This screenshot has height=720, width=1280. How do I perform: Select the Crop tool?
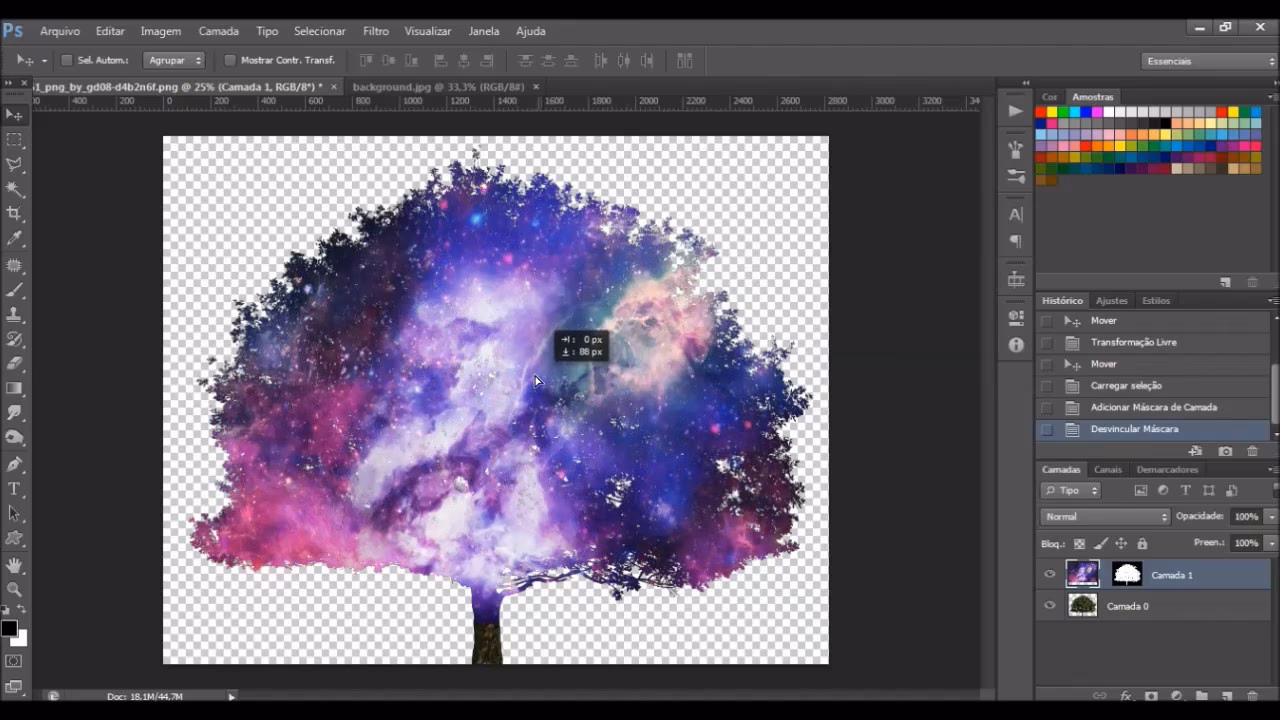(x=14, y=213)
